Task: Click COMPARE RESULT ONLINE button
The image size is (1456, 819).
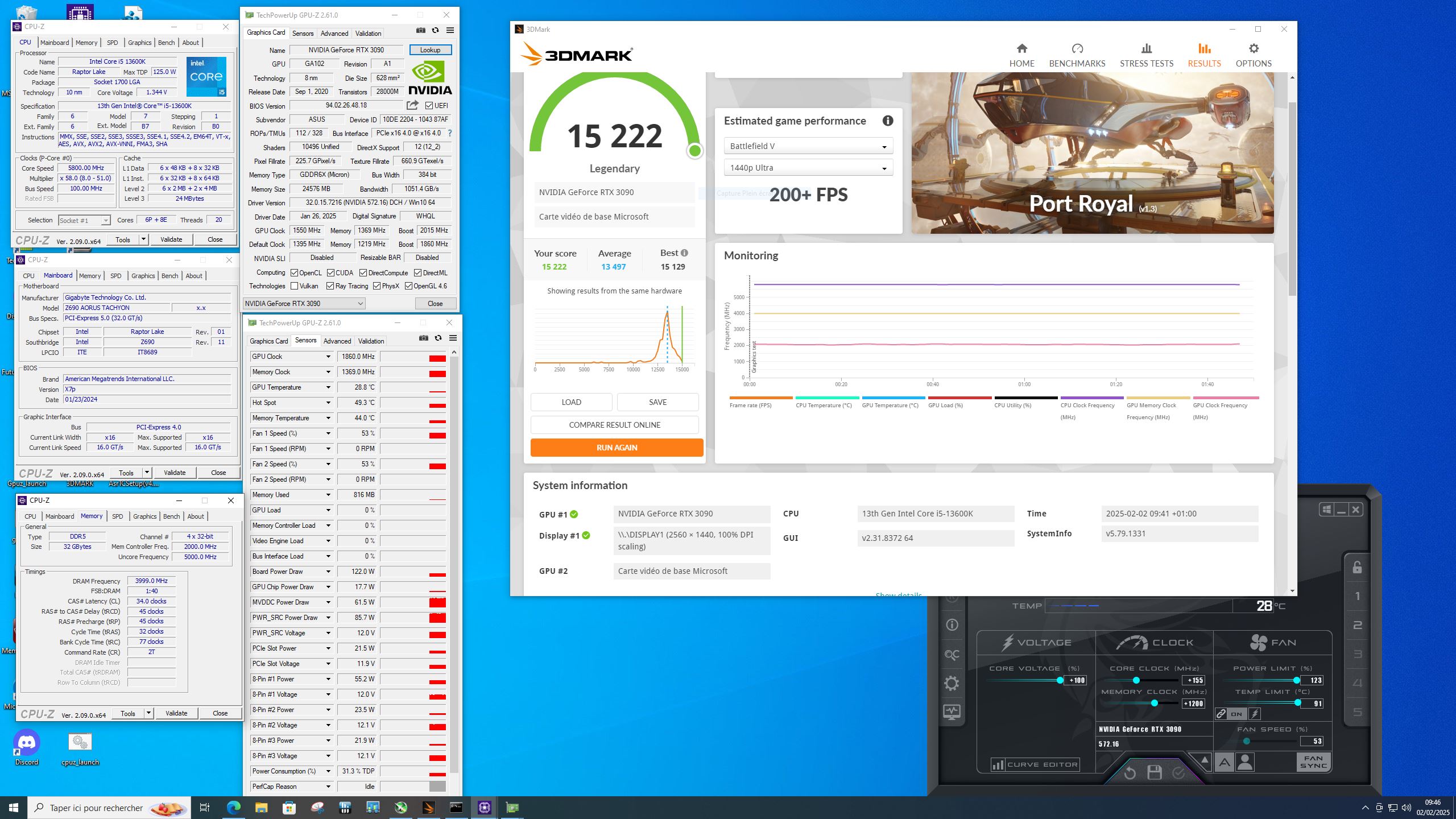Action: [614, 425]
